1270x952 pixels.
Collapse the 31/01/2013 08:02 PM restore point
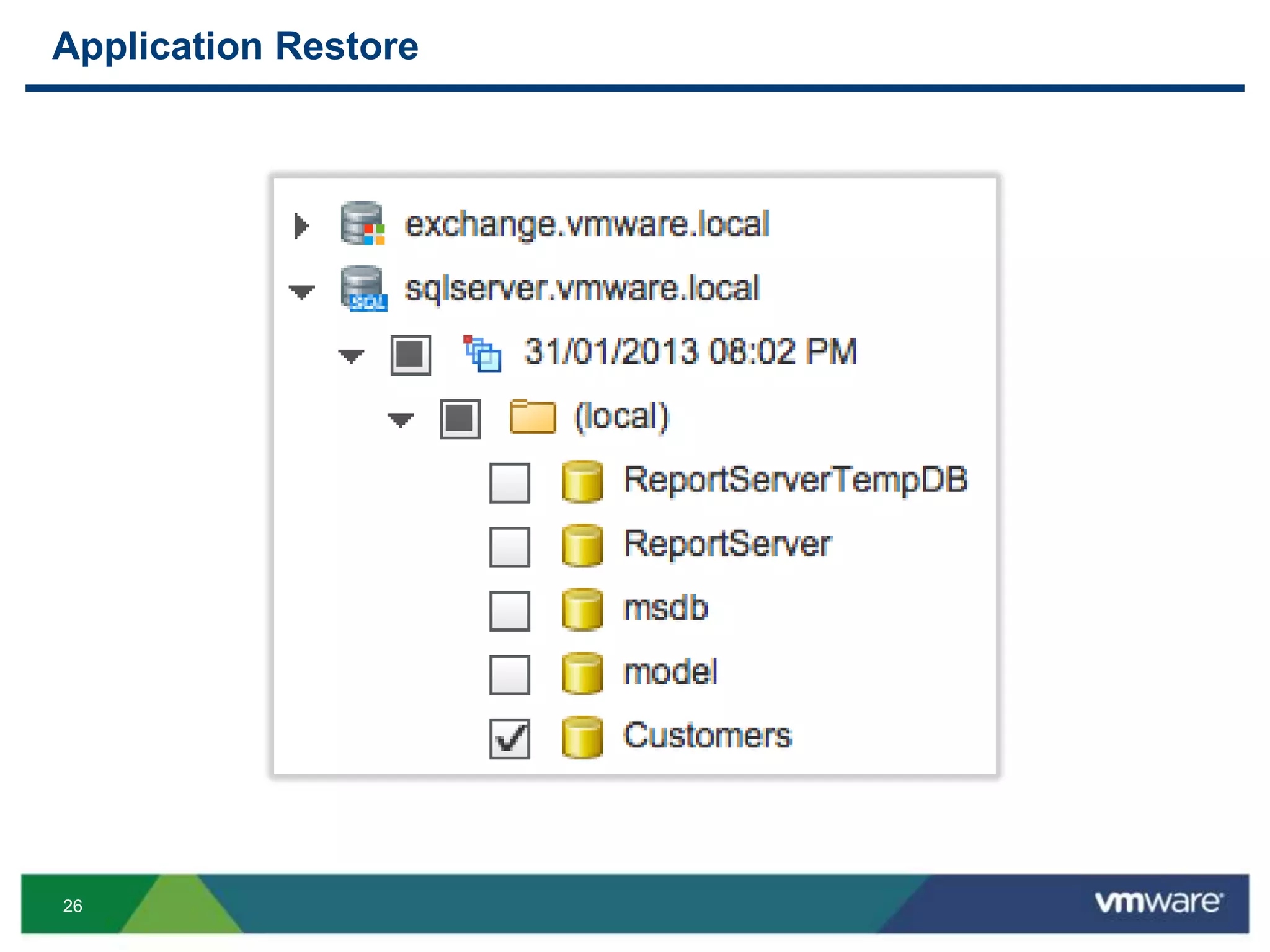(351, 356)
